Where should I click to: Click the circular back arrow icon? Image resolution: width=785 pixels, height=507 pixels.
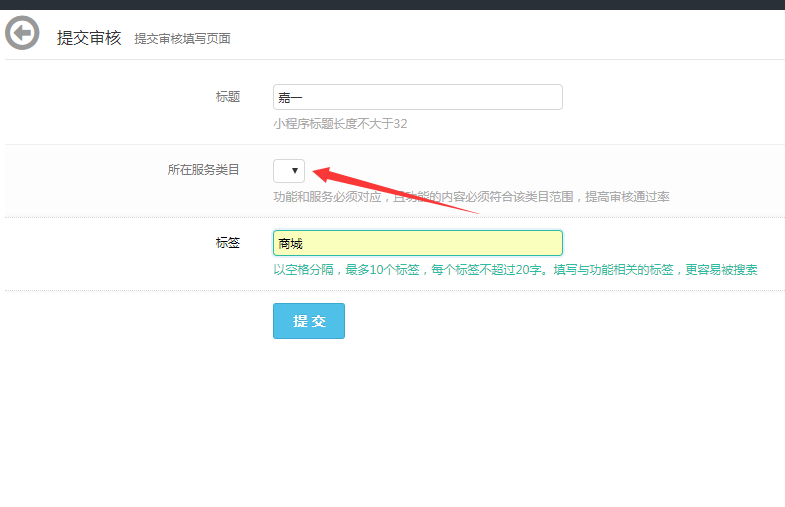coord(22,34)
